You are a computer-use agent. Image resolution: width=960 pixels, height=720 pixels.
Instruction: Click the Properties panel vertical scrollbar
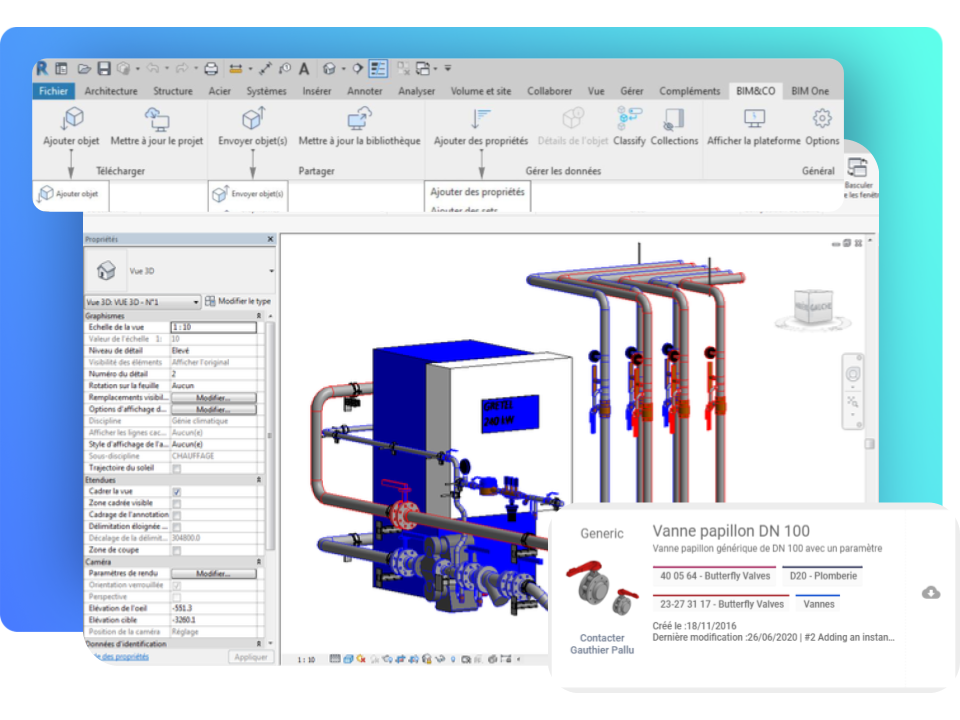click(269, 435)
